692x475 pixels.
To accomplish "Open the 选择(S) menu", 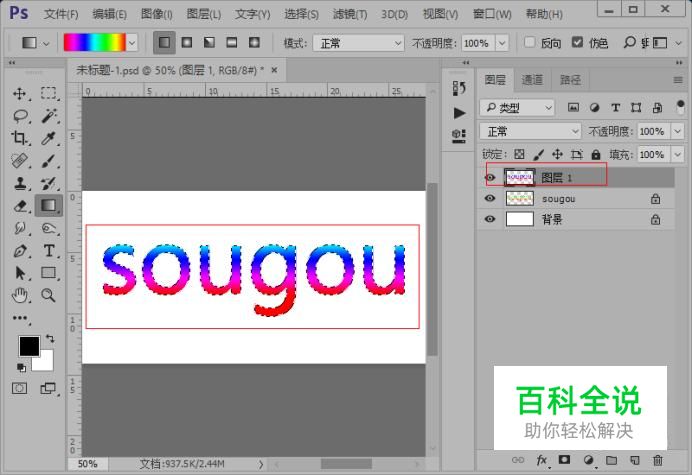I will 301,14.
